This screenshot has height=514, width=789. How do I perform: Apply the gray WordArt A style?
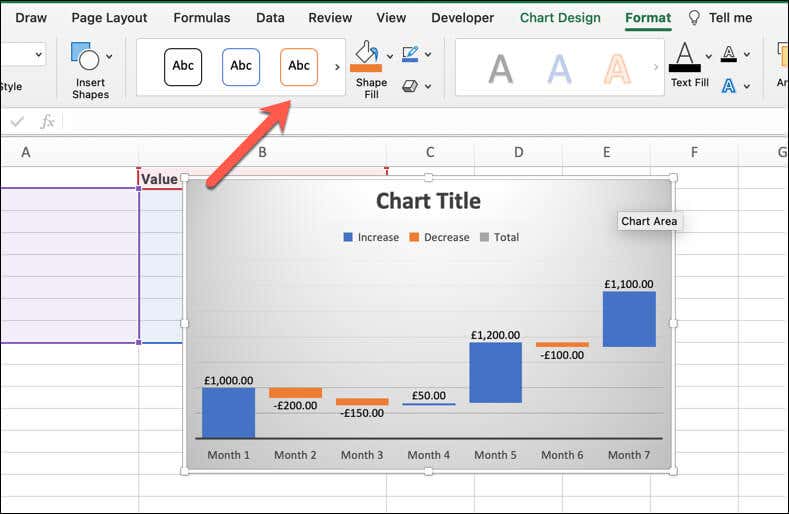501,69
